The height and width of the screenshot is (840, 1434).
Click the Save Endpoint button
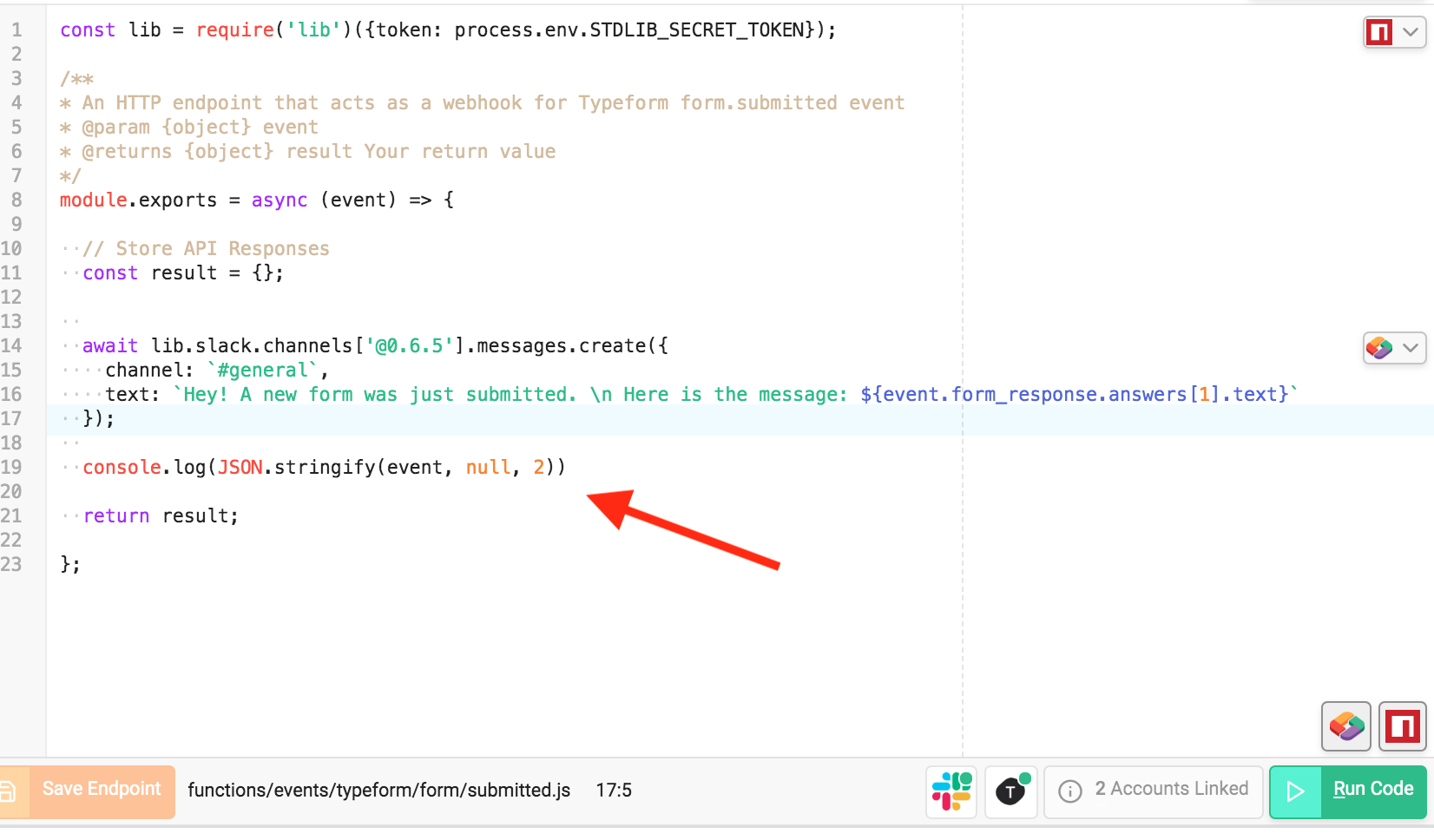87,791
